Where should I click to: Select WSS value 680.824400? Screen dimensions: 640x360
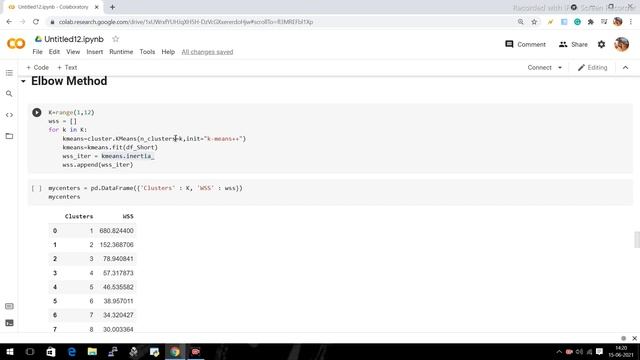tap(116, 231)
